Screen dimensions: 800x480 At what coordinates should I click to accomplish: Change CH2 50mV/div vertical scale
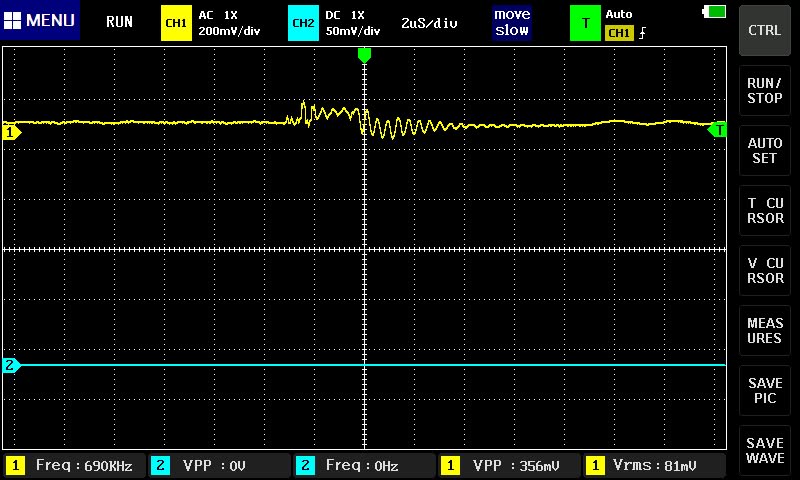click(352, 31)
